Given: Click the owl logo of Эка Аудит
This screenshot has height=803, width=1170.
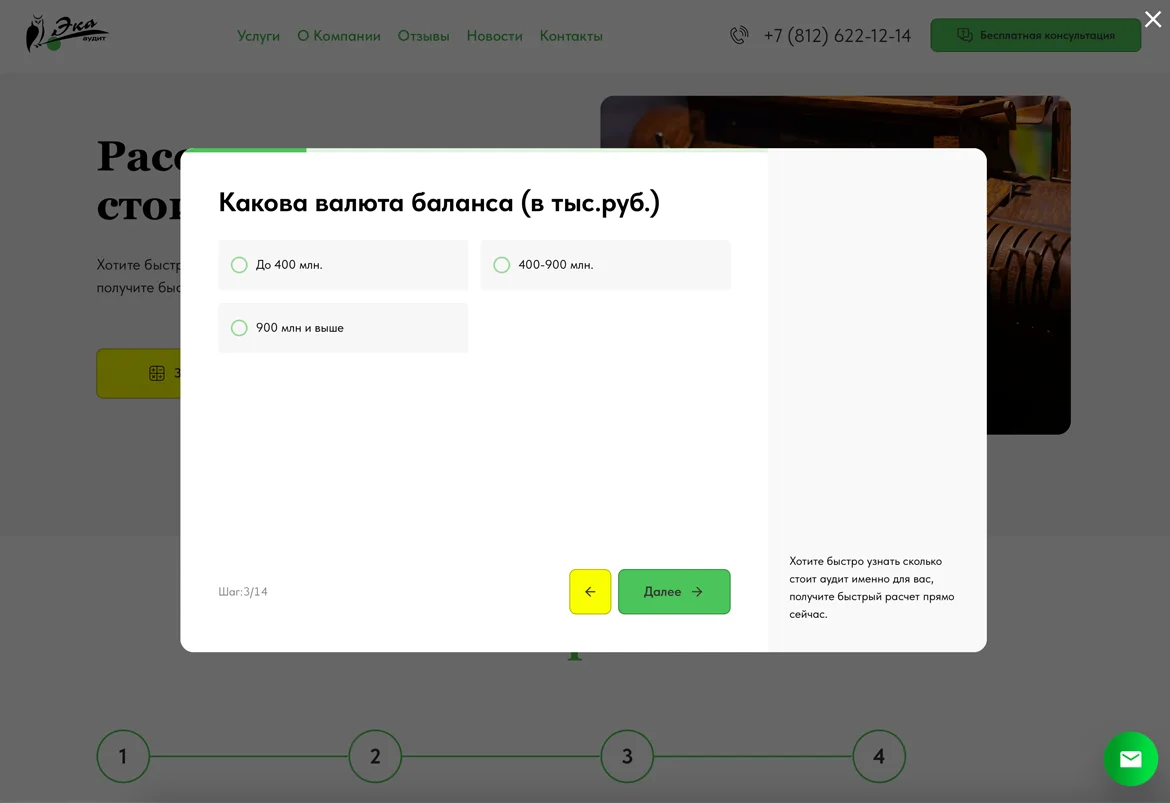Looking at the screenshot, I should (x=65, y=32).
